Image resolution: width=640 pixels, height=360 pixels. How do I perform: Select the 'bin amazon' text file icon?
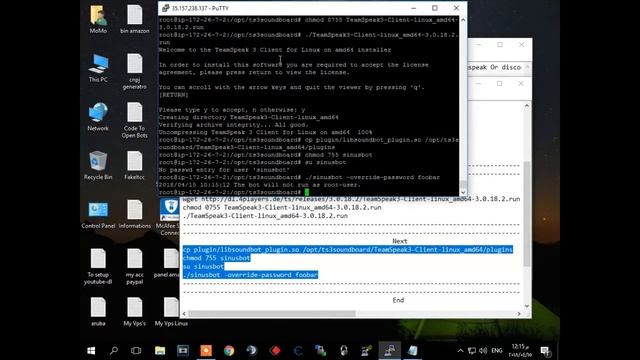[x=135, y=20]
